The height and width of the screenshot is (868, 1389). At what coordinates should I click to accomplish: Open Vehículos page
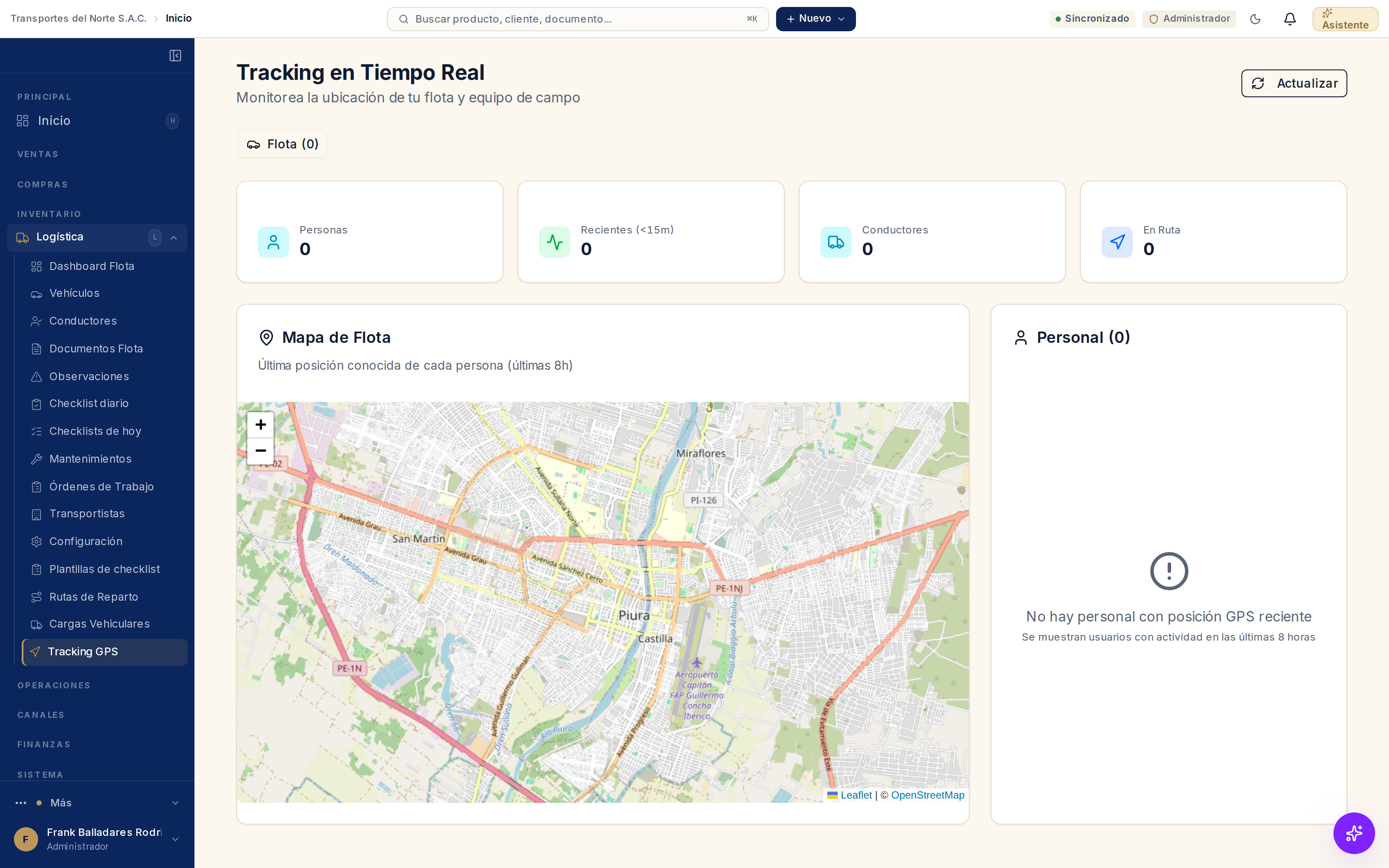click(105, 293)
